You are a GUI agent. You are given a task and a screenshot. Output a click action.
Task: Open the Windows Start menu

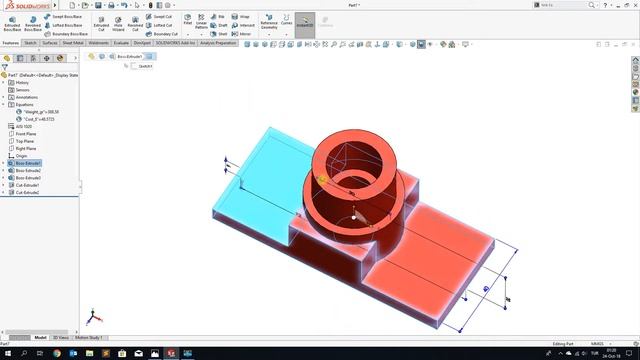point(8,353)
